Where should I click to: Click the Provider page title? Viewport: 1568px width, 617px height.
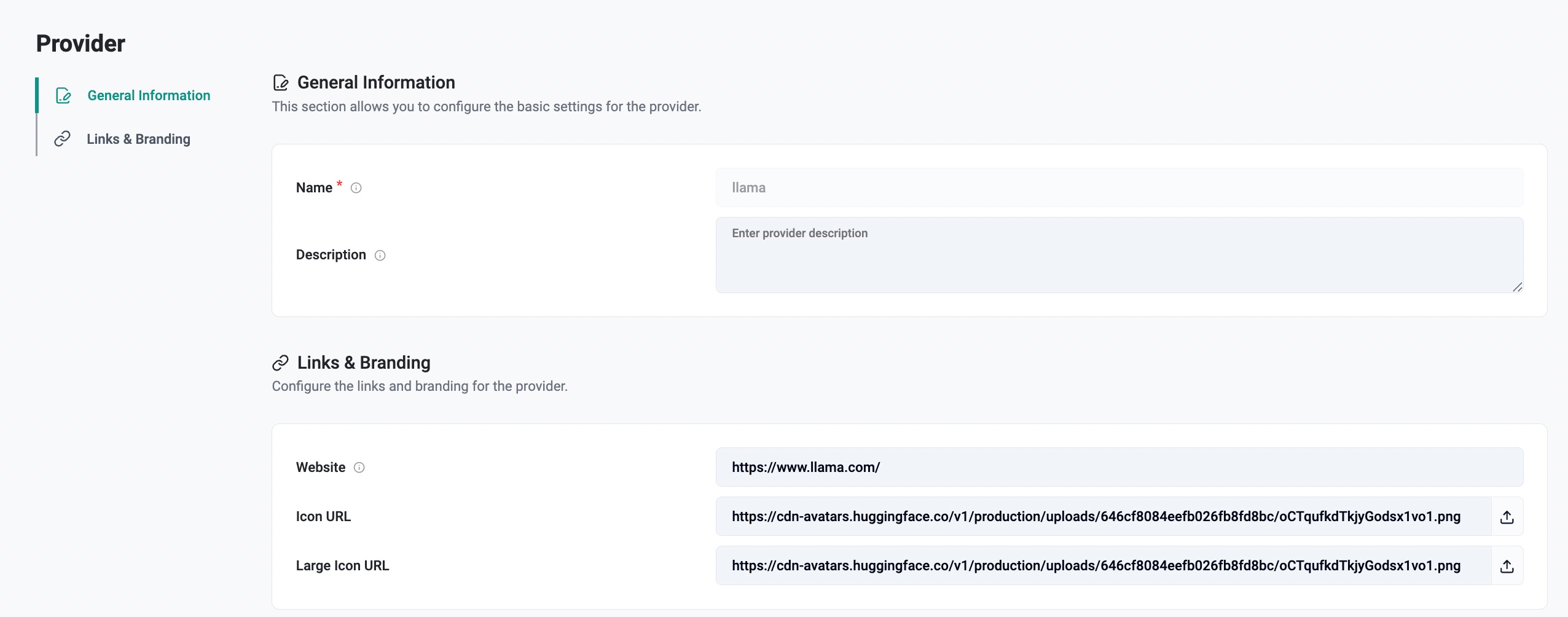(80, 44)
